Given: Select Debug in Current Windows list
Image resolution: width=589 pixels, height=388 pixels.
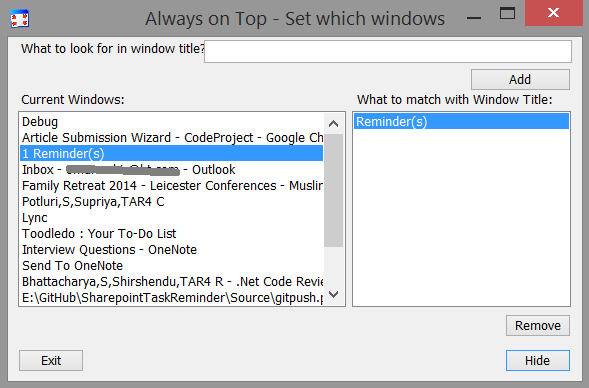Looking at the screenshot, I should (171, 122).
